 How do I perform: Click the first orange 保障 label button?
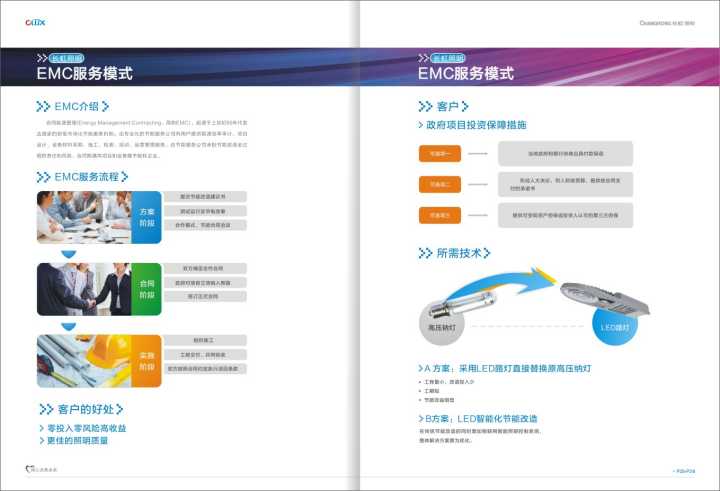coord(439,154)
